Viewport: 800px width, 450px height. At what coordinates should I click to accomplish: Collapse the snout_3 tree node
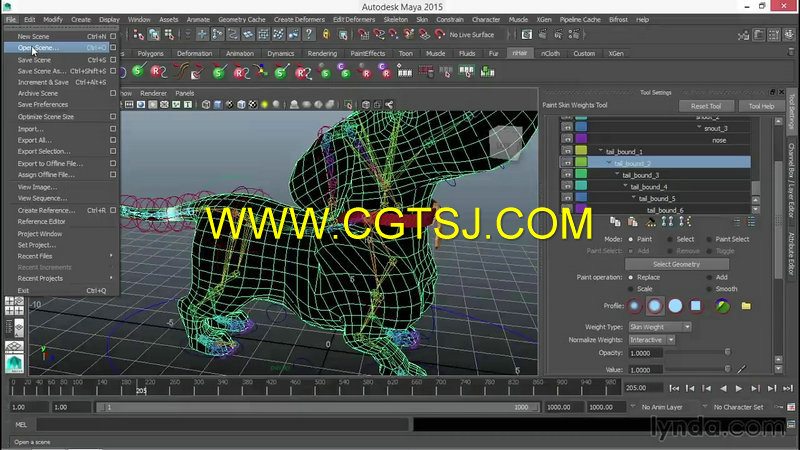[x=699, y=128]
